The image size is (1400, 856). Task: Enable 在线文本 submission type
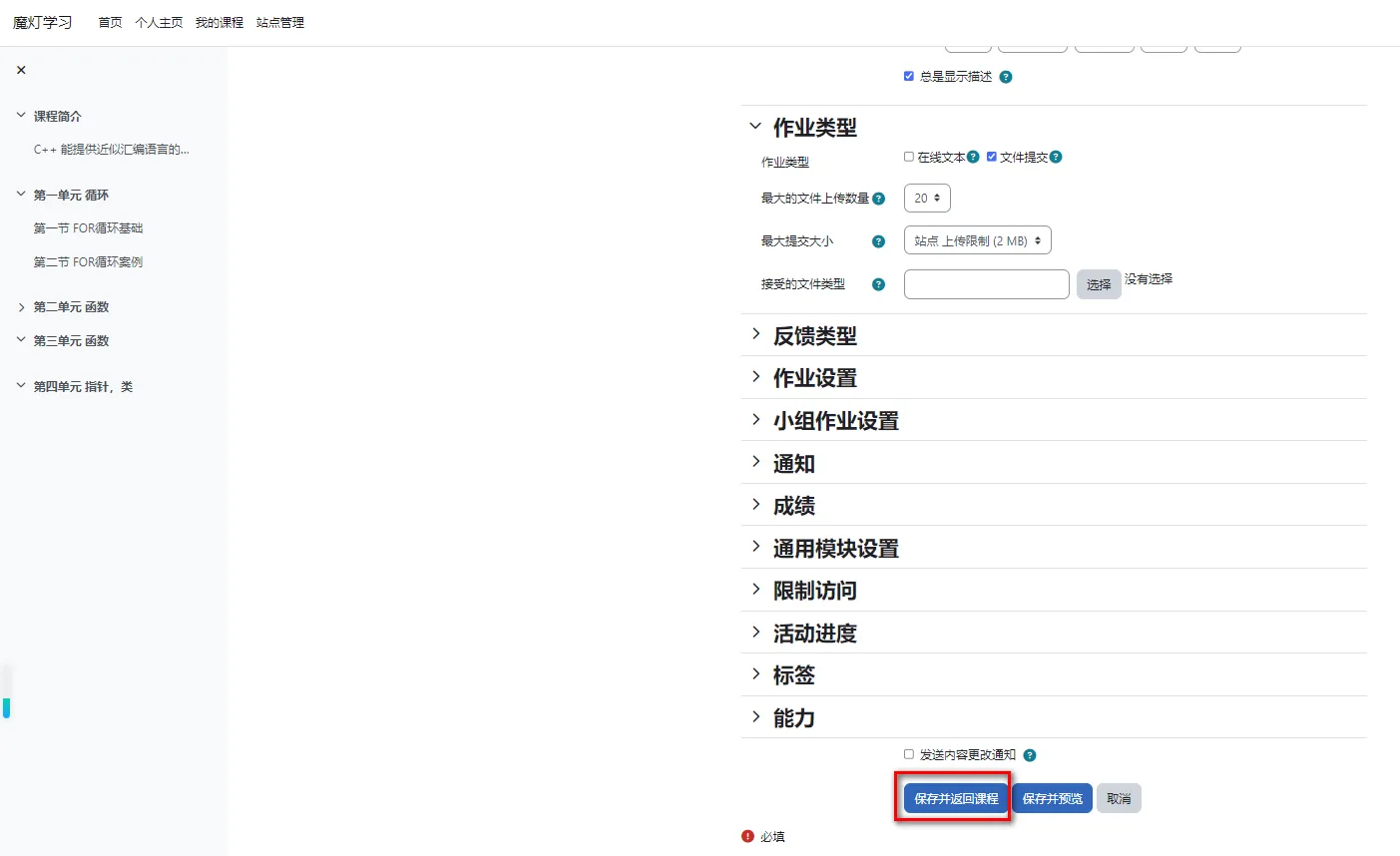[909, 157]
